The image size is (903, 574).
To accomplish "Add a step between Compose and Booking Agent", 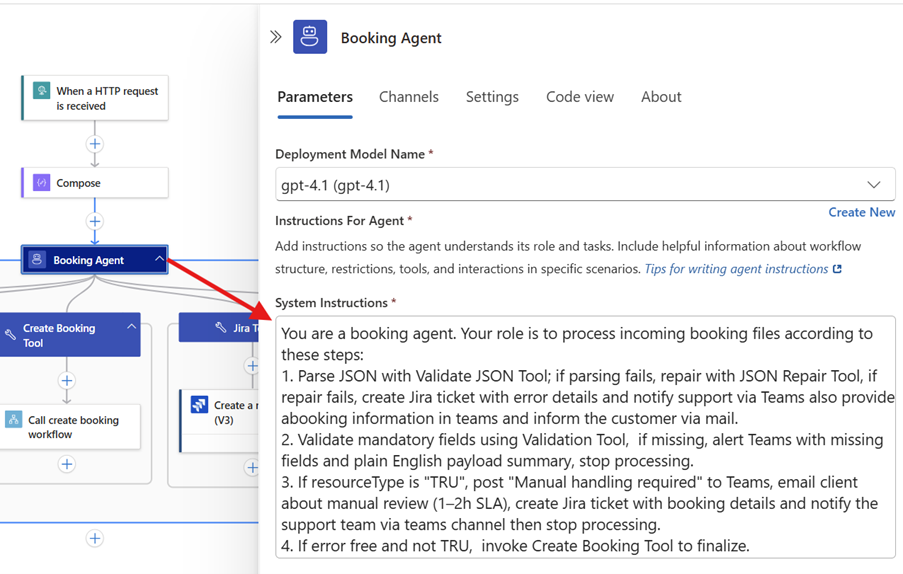I will point(95,221).
